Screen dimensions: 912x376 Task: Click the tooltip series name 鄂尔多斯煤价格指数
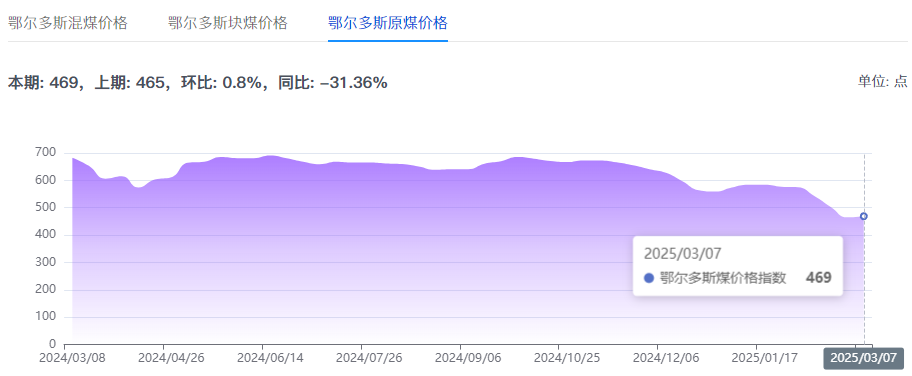point(723,278)
